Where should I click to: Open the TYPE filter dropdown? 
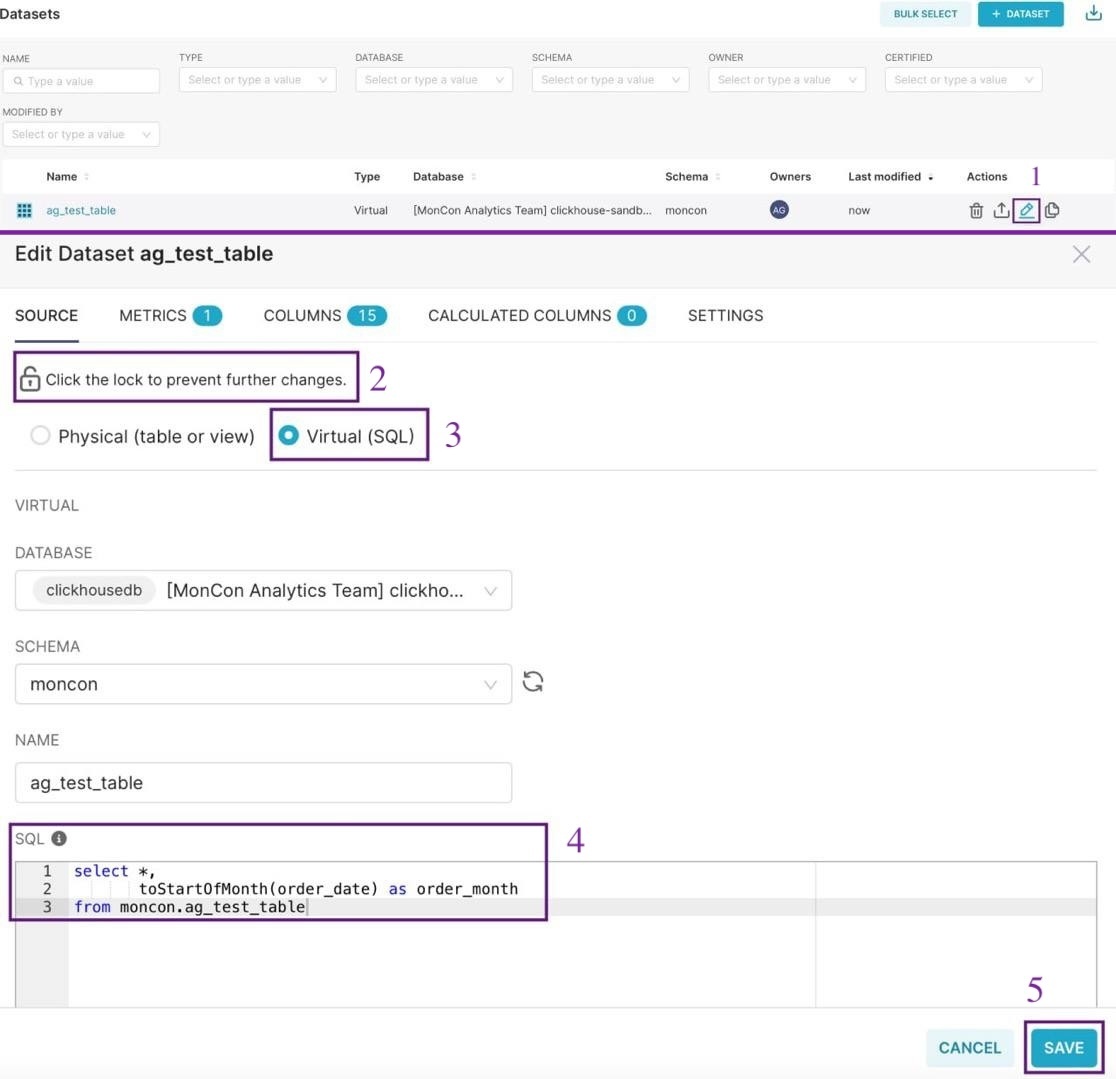258,80
